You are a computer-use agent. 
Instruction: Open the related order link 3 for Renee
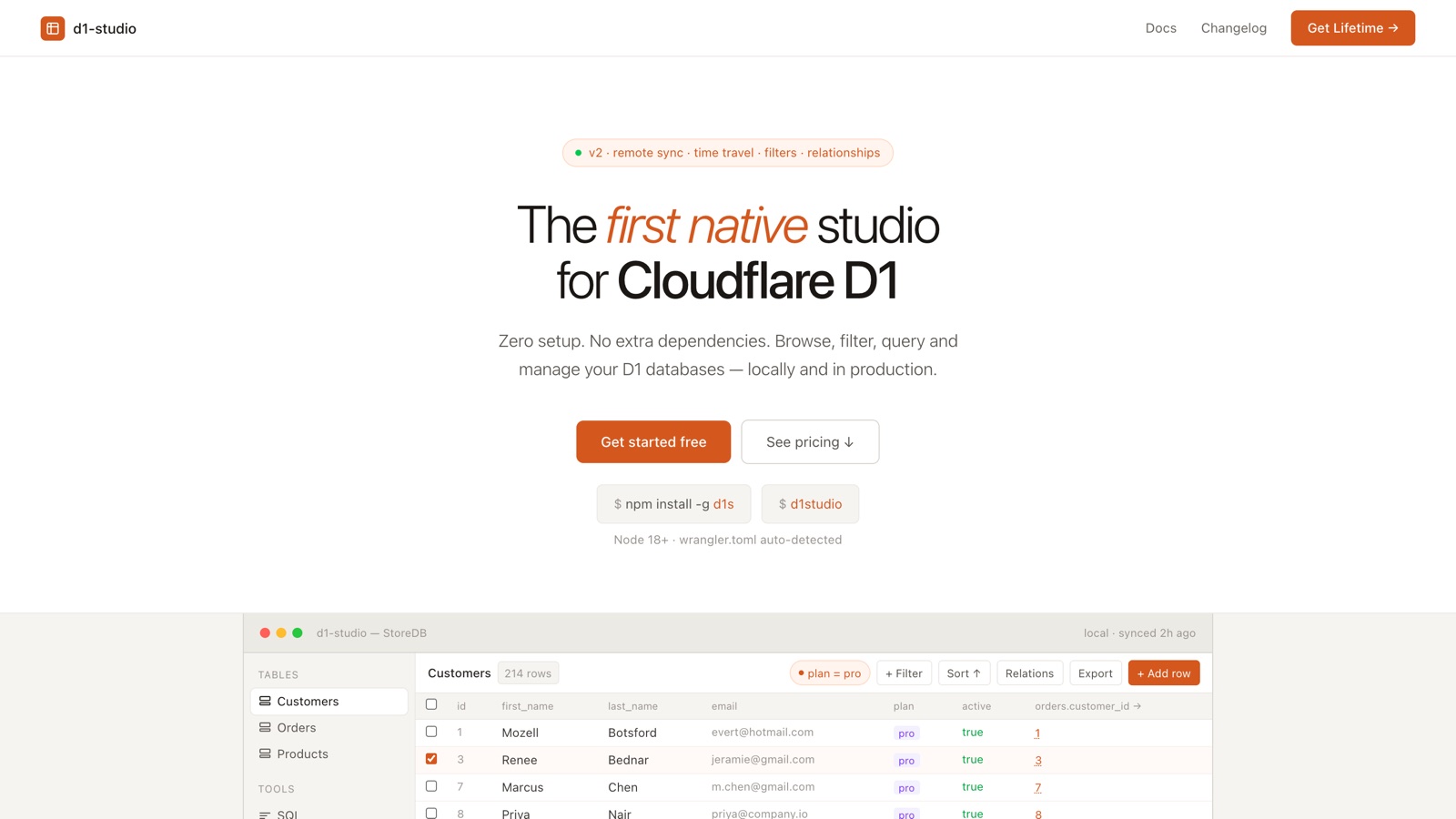click(1037, 760)
